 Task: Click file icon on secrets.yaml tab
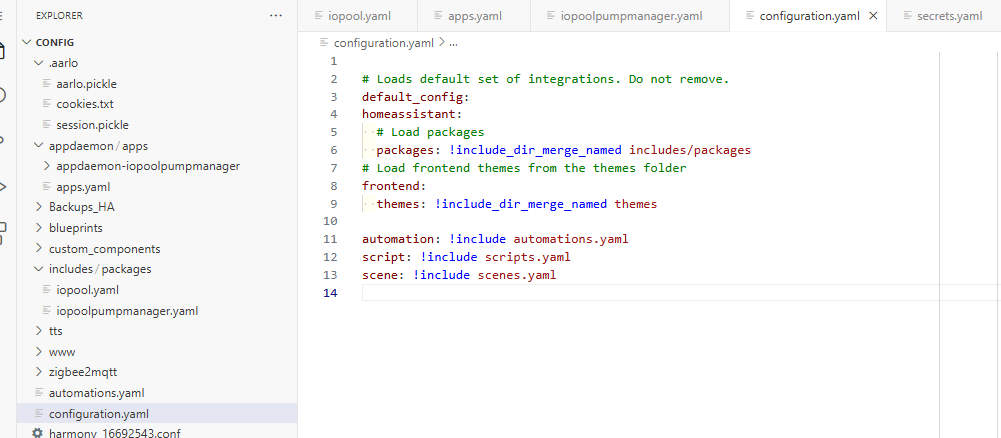[x=907, y=16]
